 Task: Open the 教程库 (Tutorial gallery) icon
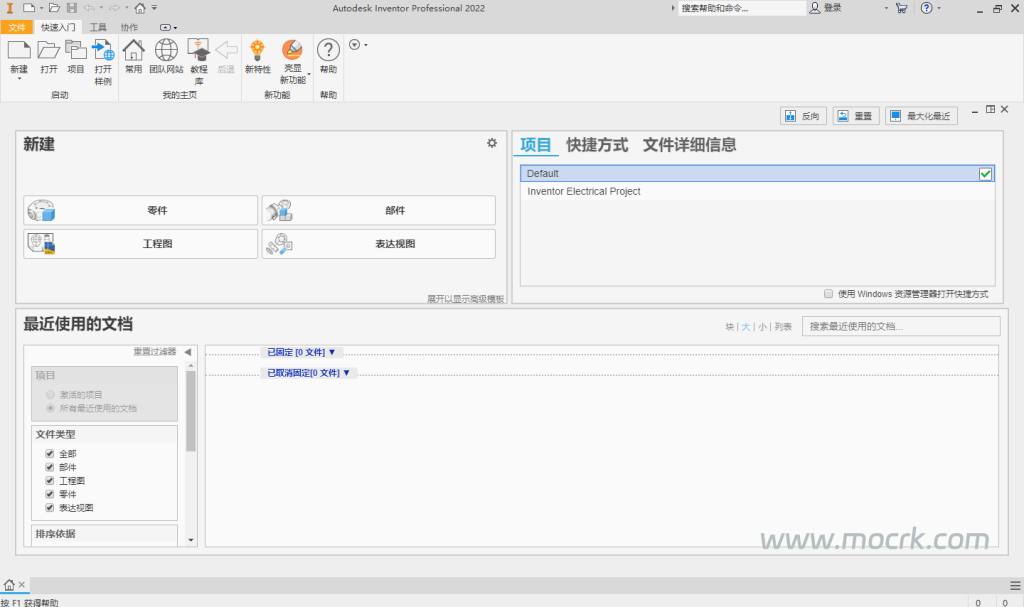coord(199,50)
